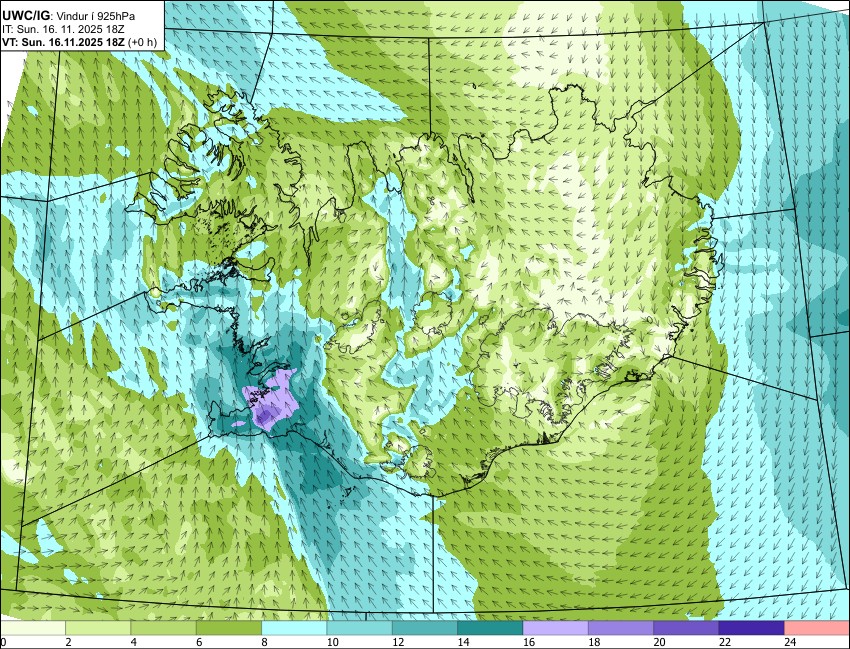
Task: Click the lavender 16–18 legend swatch
Action: click(x=556, y=628)
